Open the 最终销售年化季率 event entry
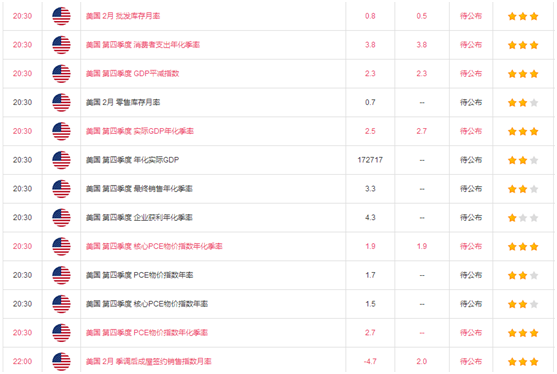Viewport: 557px width, 374px height. point(139,189)
